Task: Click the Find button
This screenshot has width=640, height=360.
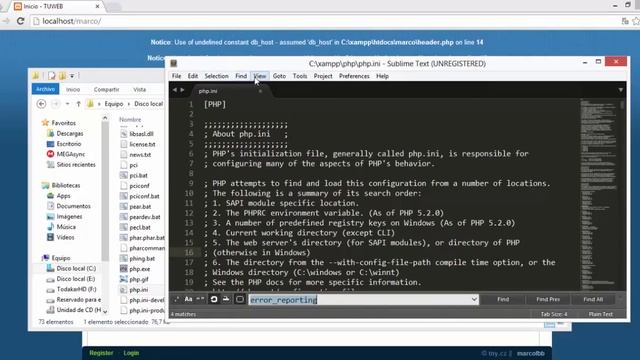Action: 503,299
